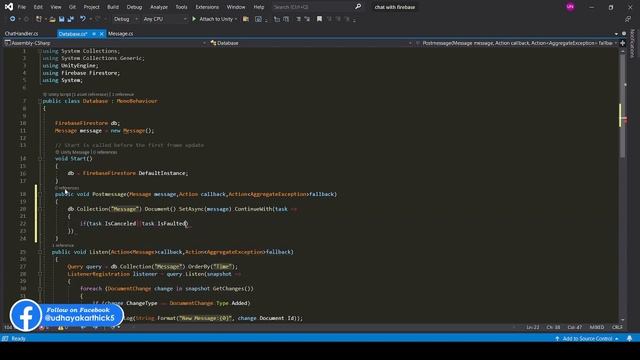Open the Help menu

point(259,7)
